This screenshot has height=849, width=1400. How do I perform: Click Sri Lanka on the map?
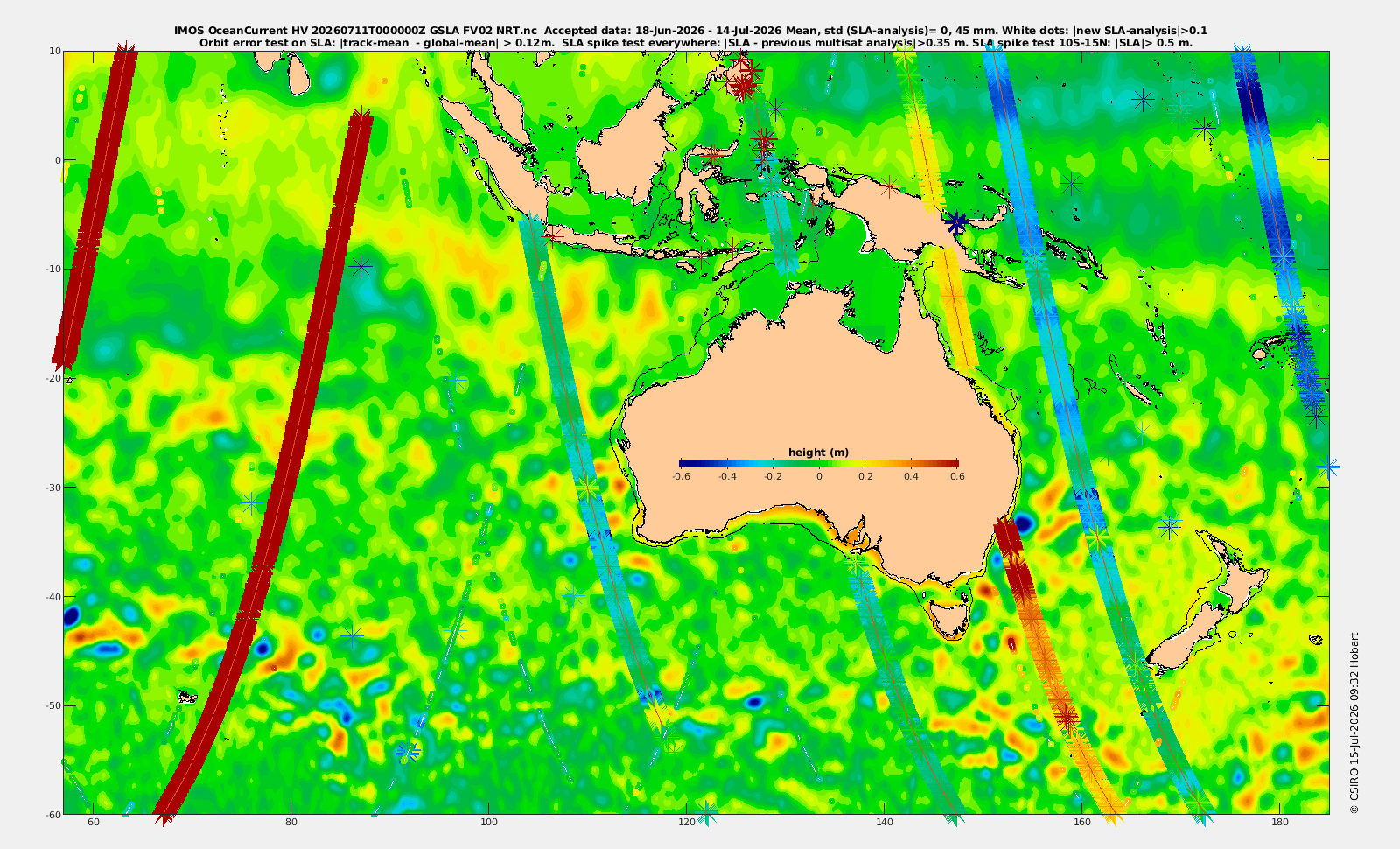[x=298, y=78]
